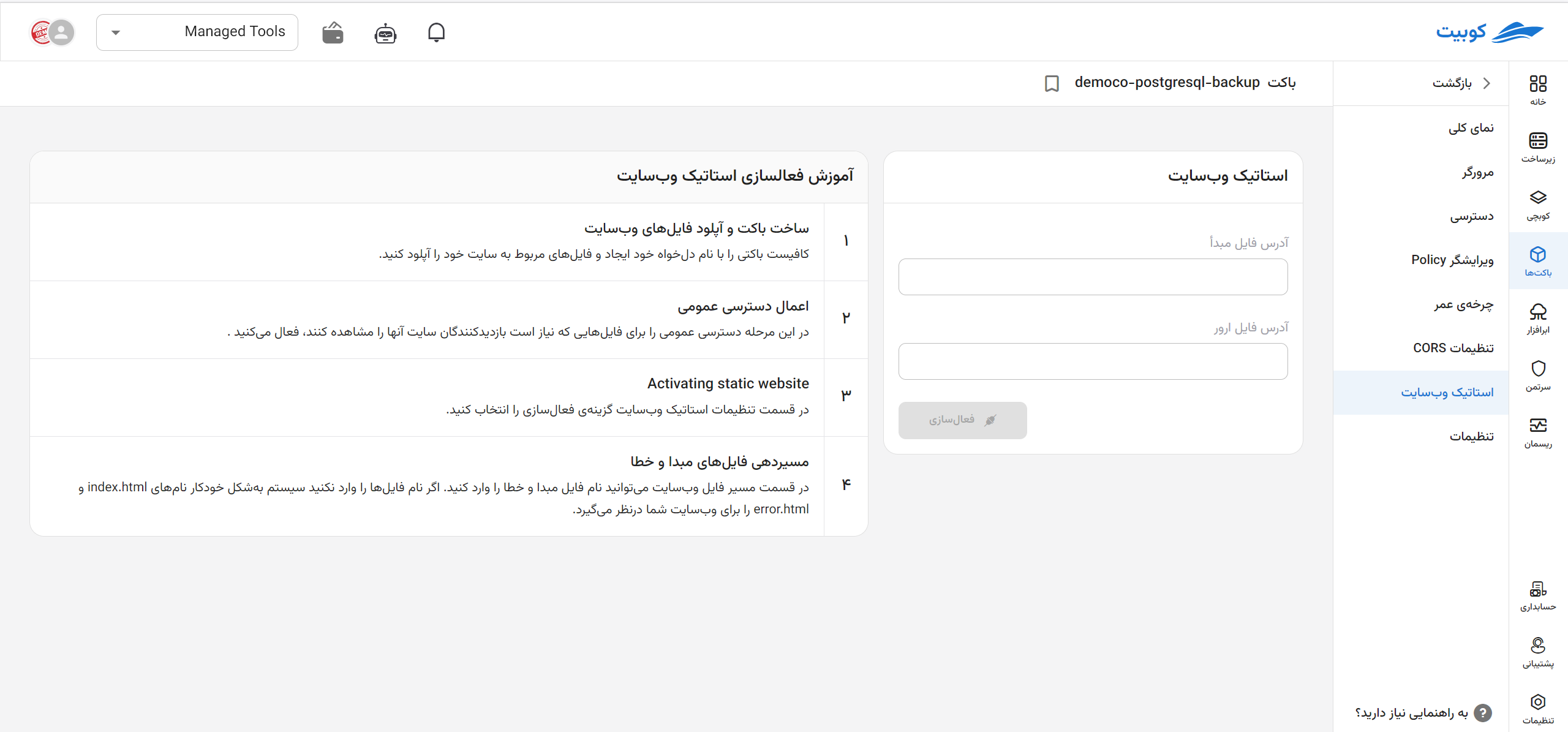The height and width of the screenshot is (732, 1568).
Task: Select استاتیک وب‌سایت menu item
Action: (1421, 393)
